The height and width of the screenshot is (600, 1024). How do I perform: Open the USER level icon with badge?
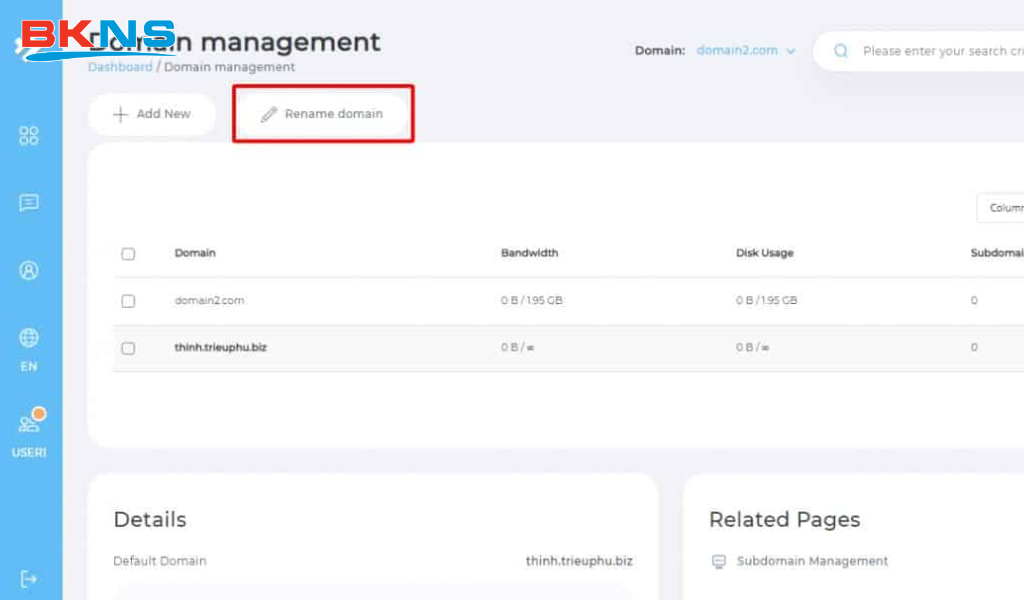coord(29,432)
